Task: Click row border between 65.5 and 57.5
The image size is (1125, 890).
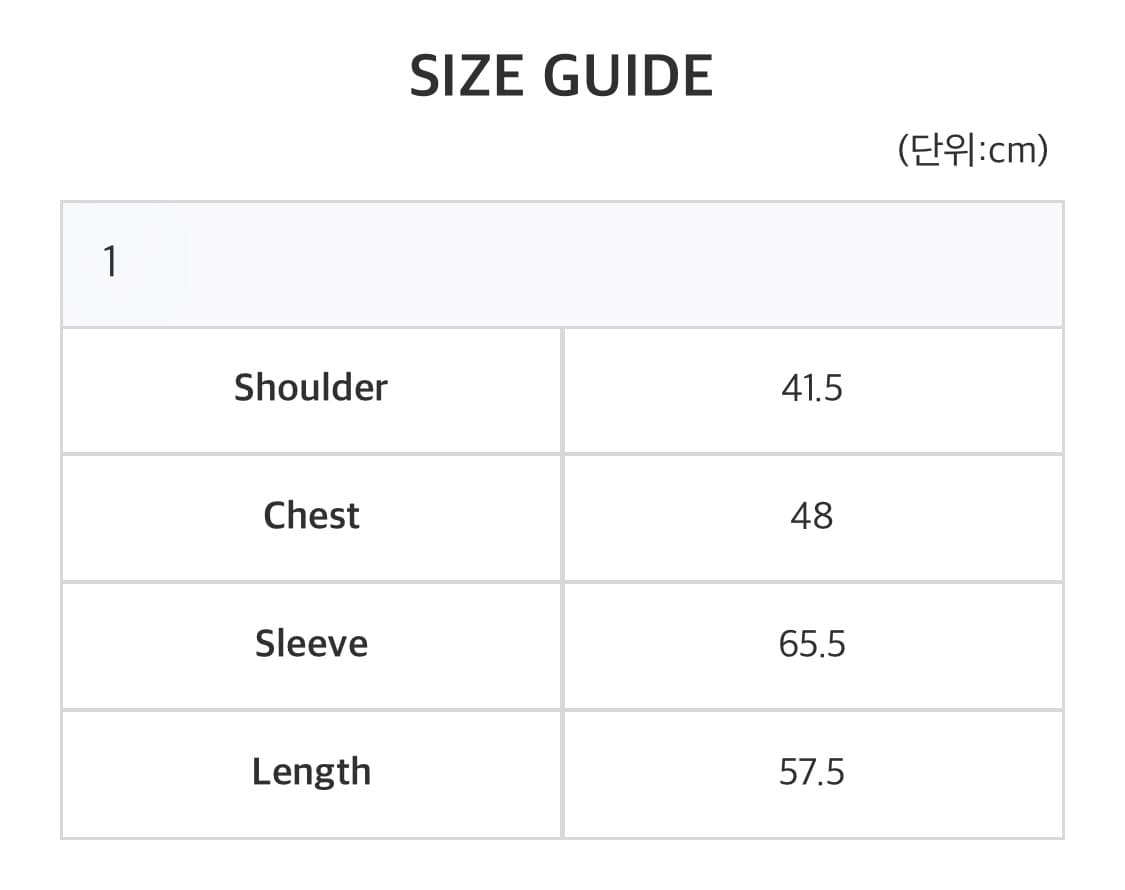Action: click(x=812, y=709)
